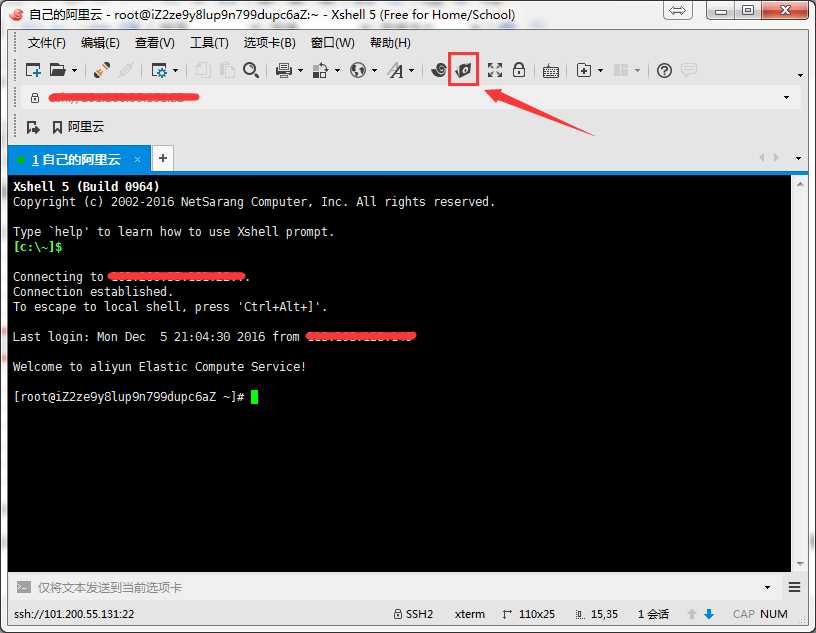Open the compose bar hamburger menu
The height and width of the screenshot is (633, 816).
pos(794,588)
